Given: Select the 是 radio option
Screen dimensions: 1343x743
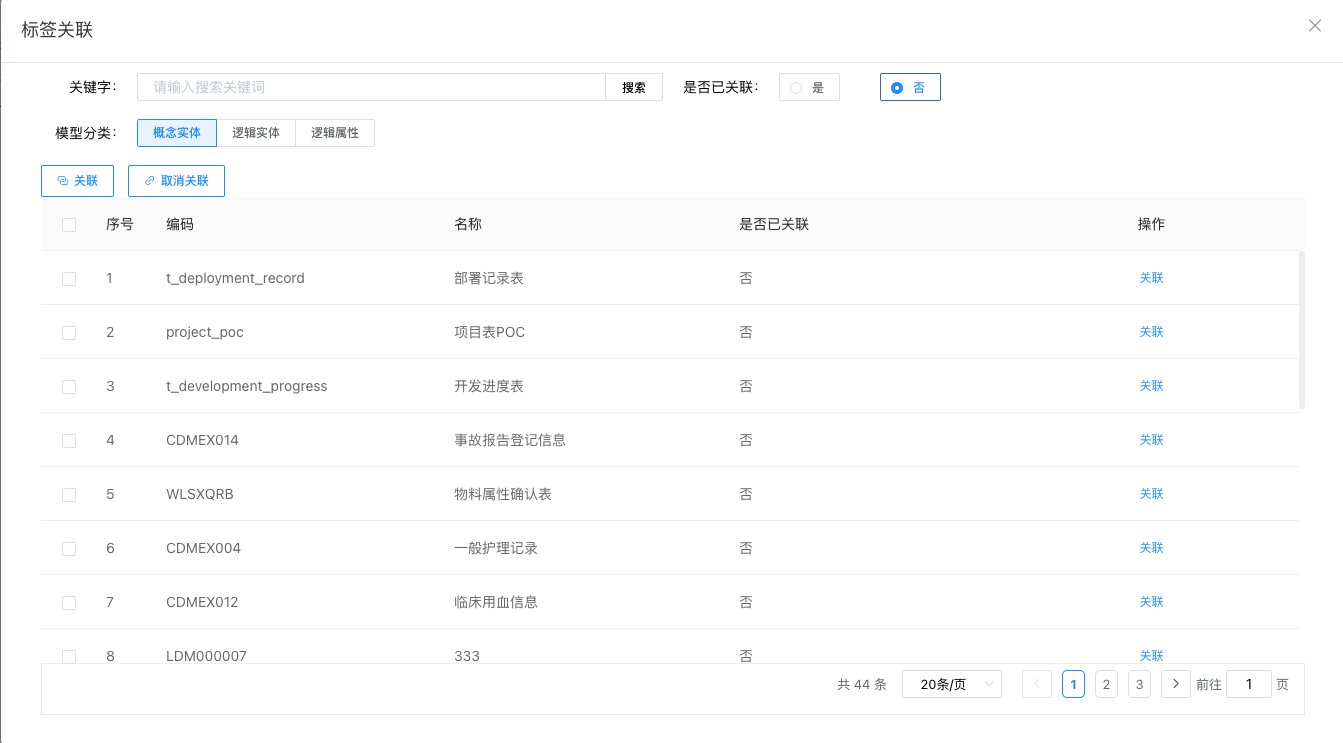Looking at the screenshot, I should pyautogui.click(x=809, y=88).
